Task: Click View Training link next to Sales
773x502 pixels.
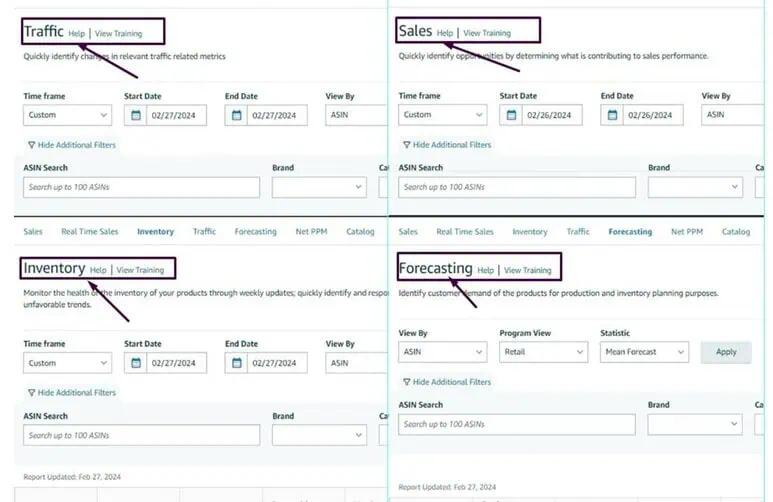Action: pyautogui.click(x=487, y=33)
